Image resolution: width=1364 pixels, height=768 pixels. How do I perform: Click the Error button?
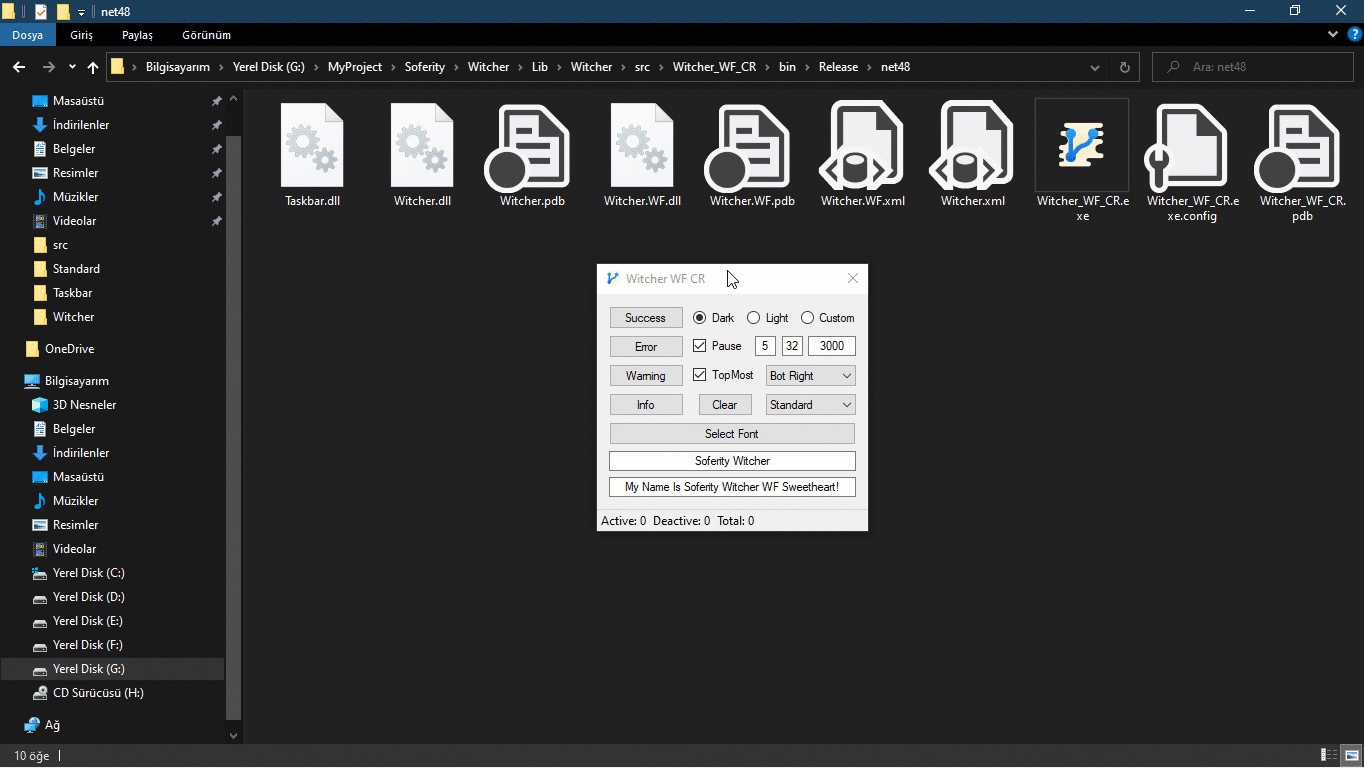pos(646,347)
